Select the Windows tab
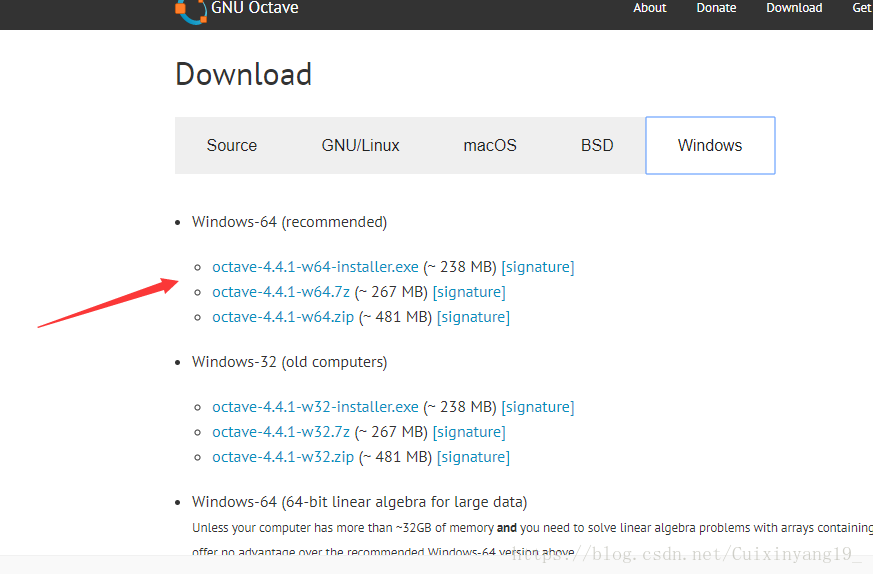This screenshot has width=873, height=574. click(x=710, y=145)
